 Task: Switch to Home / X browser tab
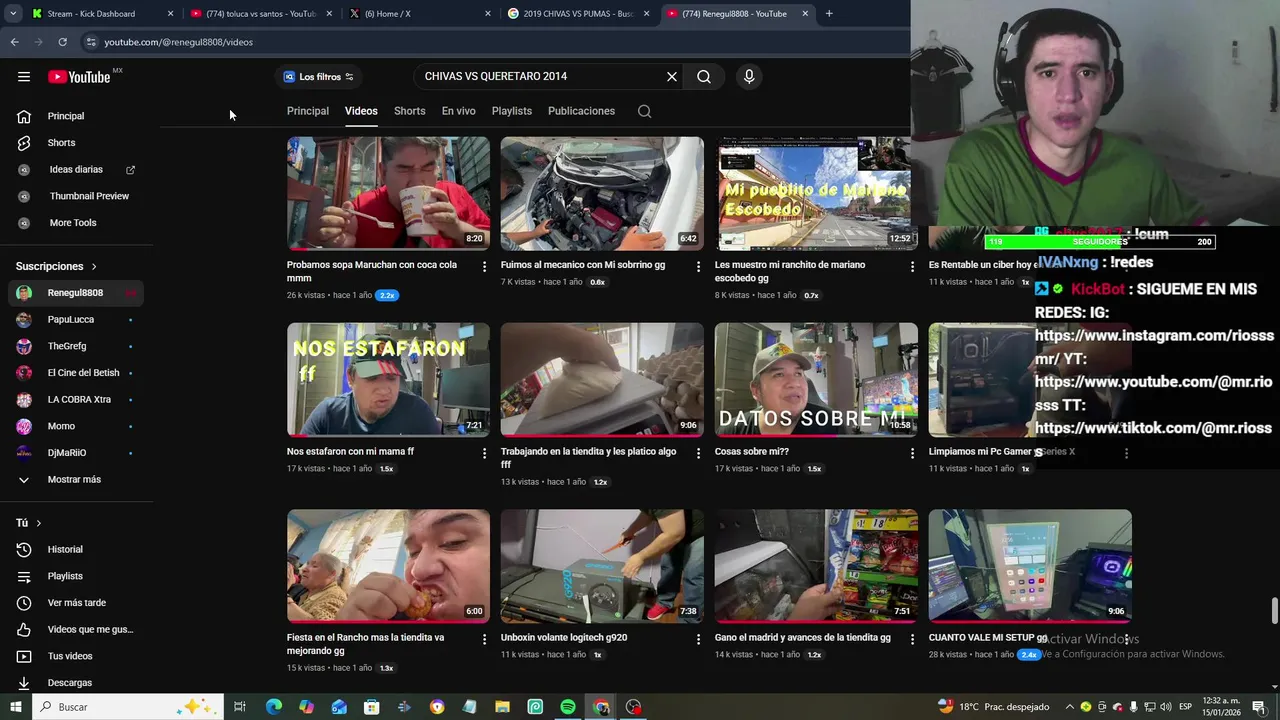[x=418, y=14]
